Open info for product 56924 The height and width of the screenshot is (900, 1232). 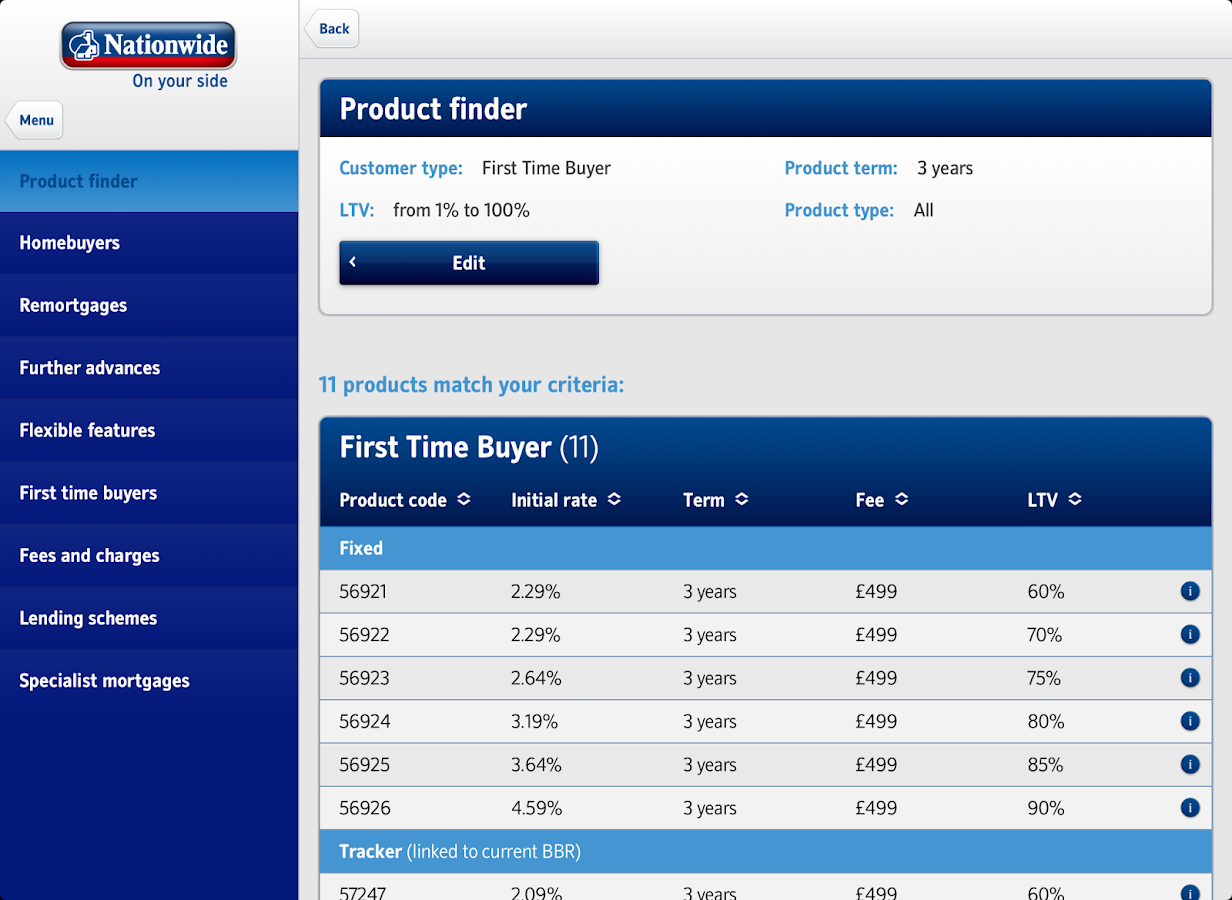tap(1190, 721)
